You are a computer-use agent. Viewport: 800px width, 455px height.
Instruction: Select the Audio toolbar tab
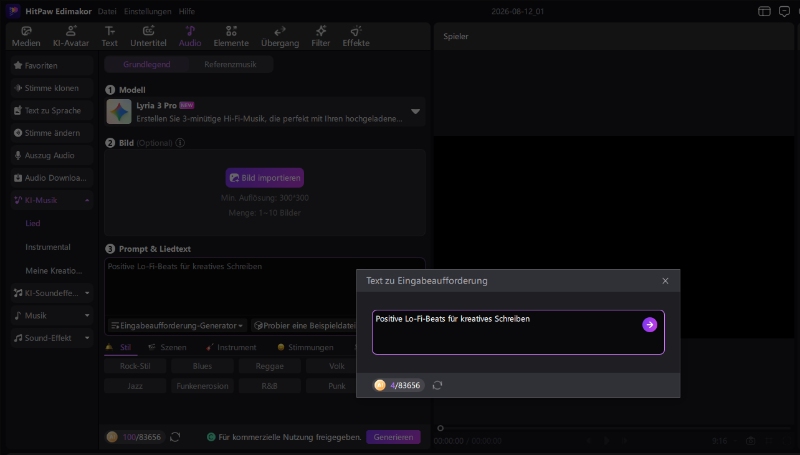point(190,37)
